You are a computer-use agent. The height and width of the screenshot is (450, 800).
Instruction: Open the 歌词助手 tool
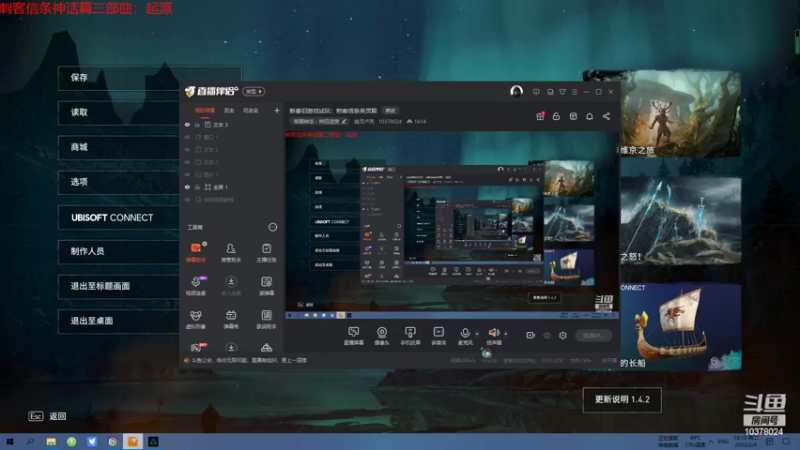tap(266, 319)
